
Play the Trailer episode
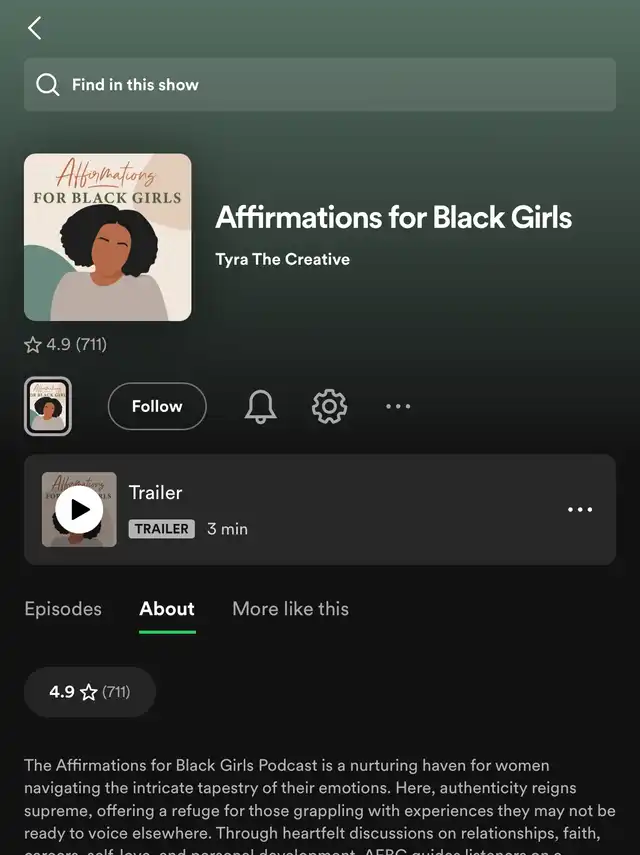click(80, 509)
